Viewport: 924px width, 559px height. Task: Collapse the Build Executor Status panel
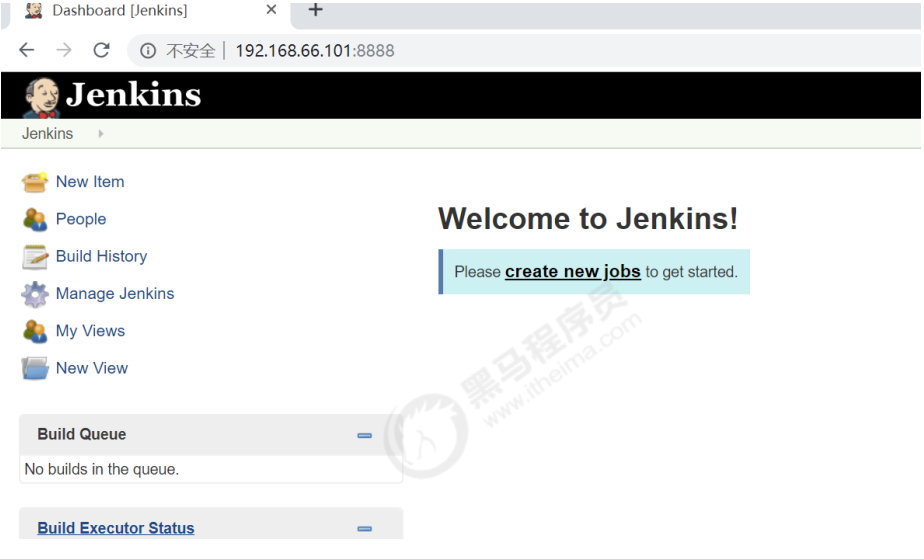click(x=364, y=528)
